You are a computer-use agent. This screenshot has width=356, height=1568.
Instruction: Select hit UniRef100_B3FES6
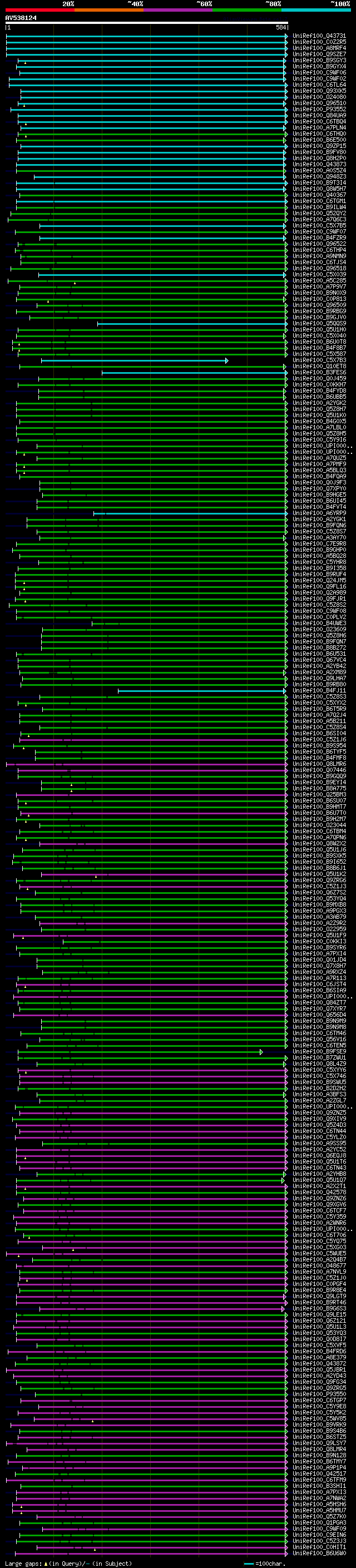click(x=319, y=373)
